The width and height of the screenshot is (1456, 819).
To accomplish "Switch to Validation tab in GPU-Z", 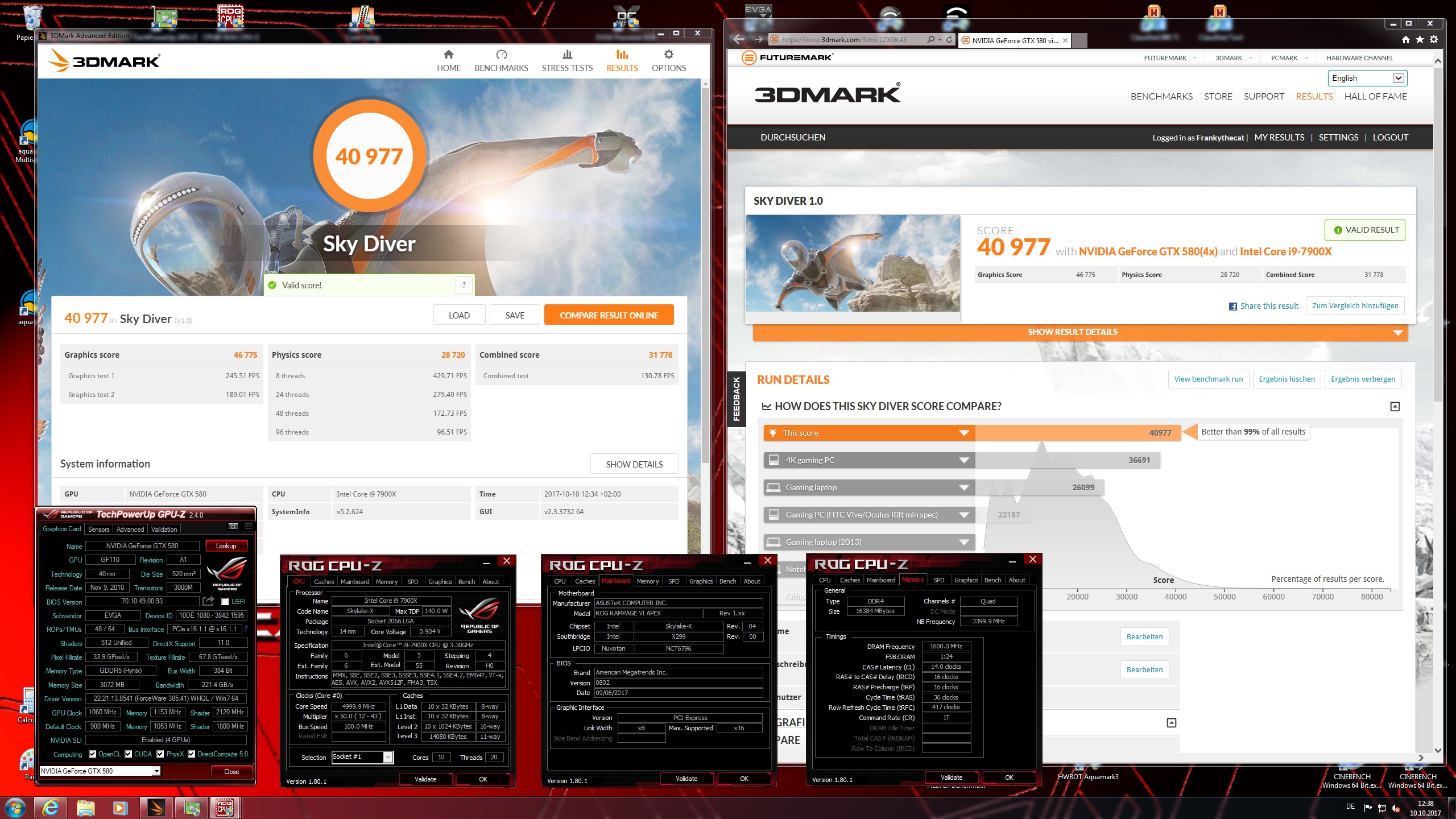I will pyautogui.click(x=164, y=530).
